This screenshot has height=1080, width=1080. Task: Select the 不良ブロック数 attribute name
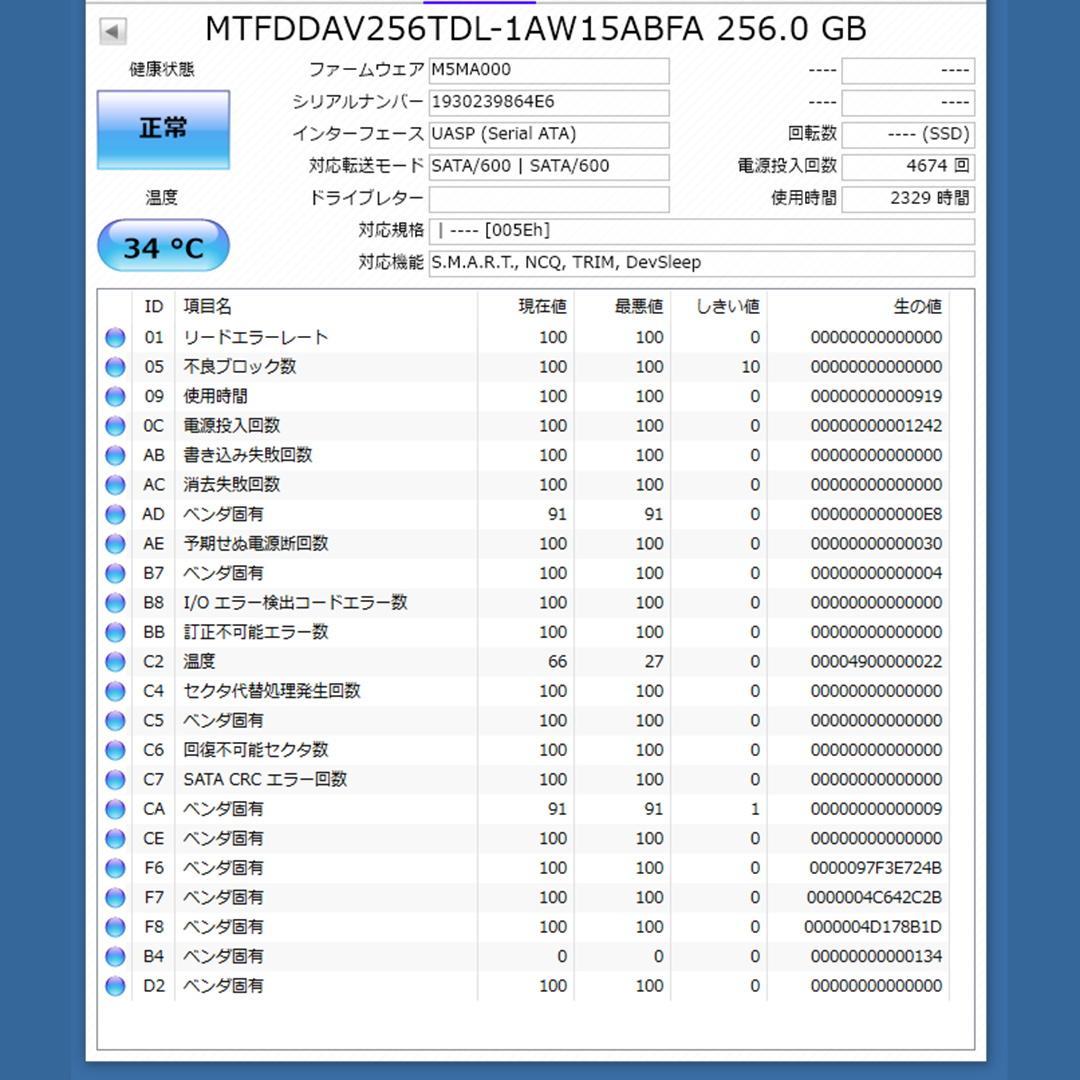coord(240,367)
